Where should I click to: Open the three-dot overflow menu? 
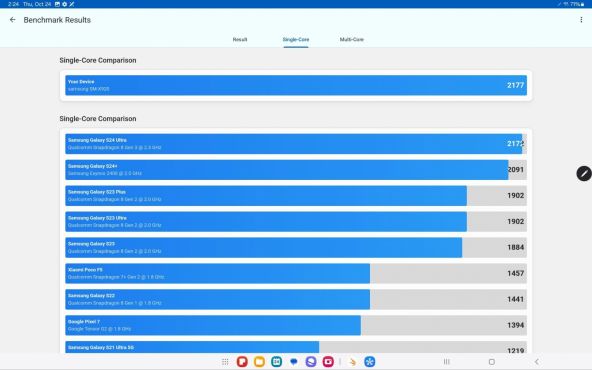click(581, 20)
